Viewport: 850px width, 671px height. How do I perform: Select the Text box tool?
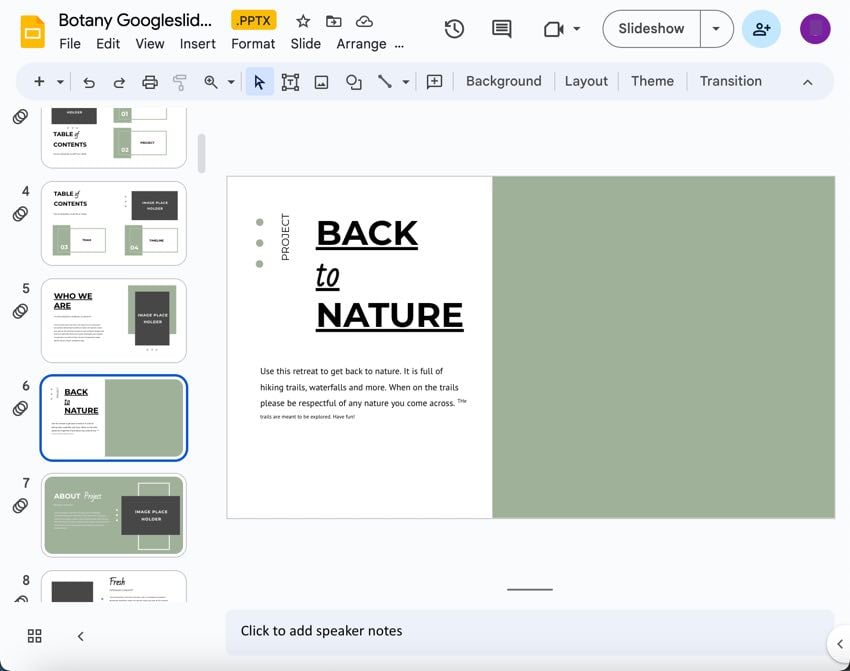click(x=290, y=82)
